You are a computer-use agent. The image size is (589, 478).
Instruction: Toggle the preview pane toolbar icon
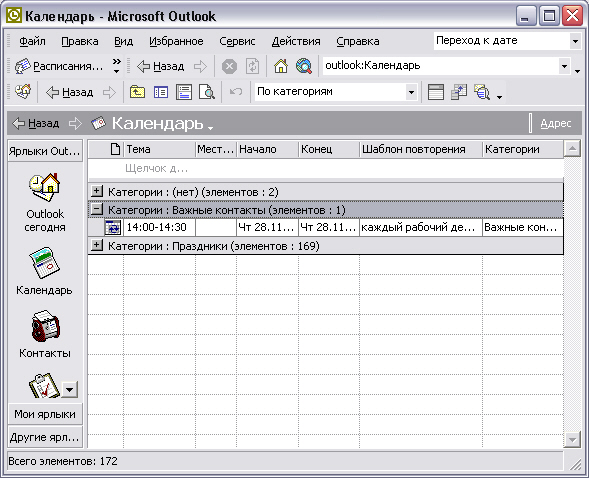coord(184,92)
